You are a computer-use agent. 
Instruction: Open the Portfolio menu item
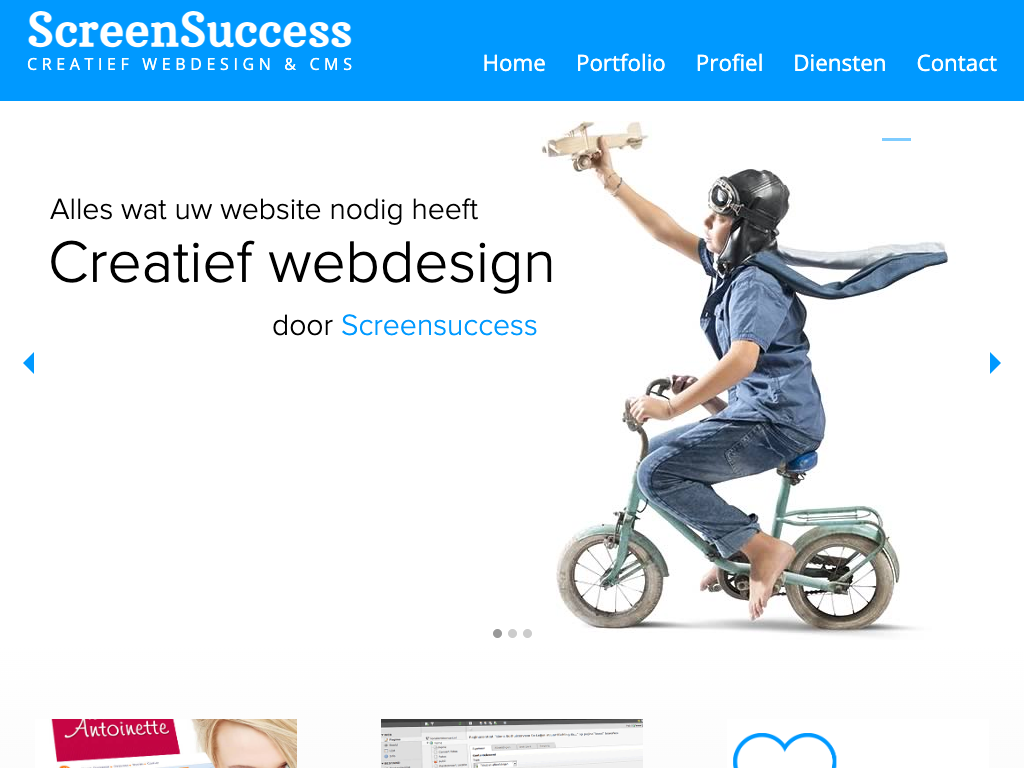tap(620, 63)
